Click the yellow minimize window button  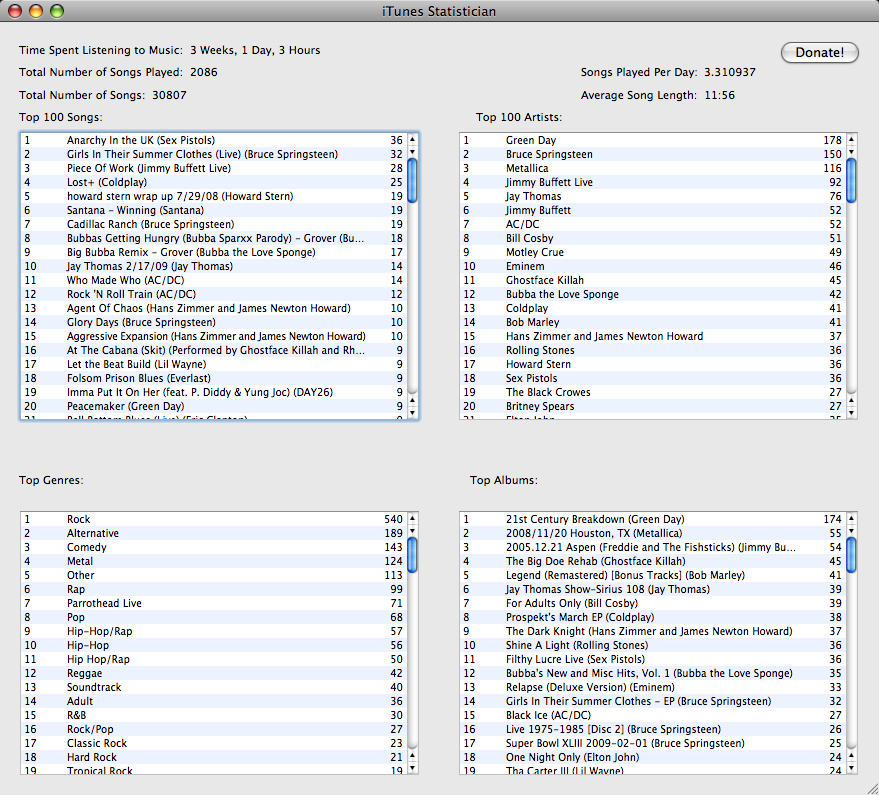(x=36, y=11)
